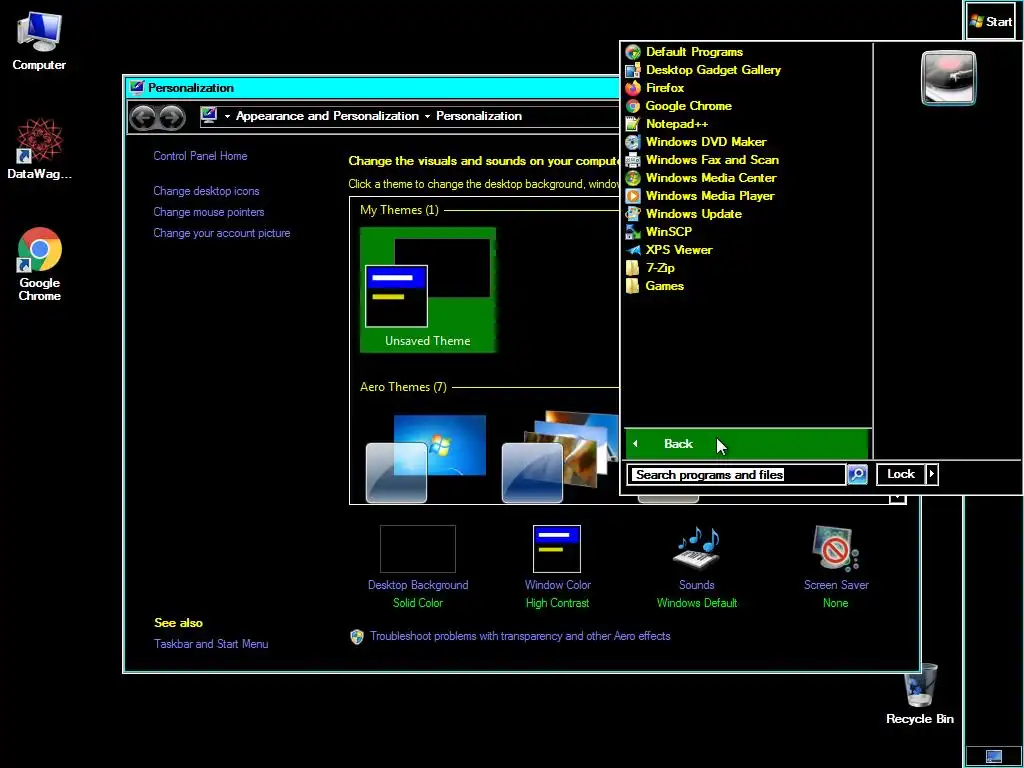Open Notepad++ from the programs list
Image resolution: width=1024 pixels, height=768 pixels.
(x=666, y=123)
